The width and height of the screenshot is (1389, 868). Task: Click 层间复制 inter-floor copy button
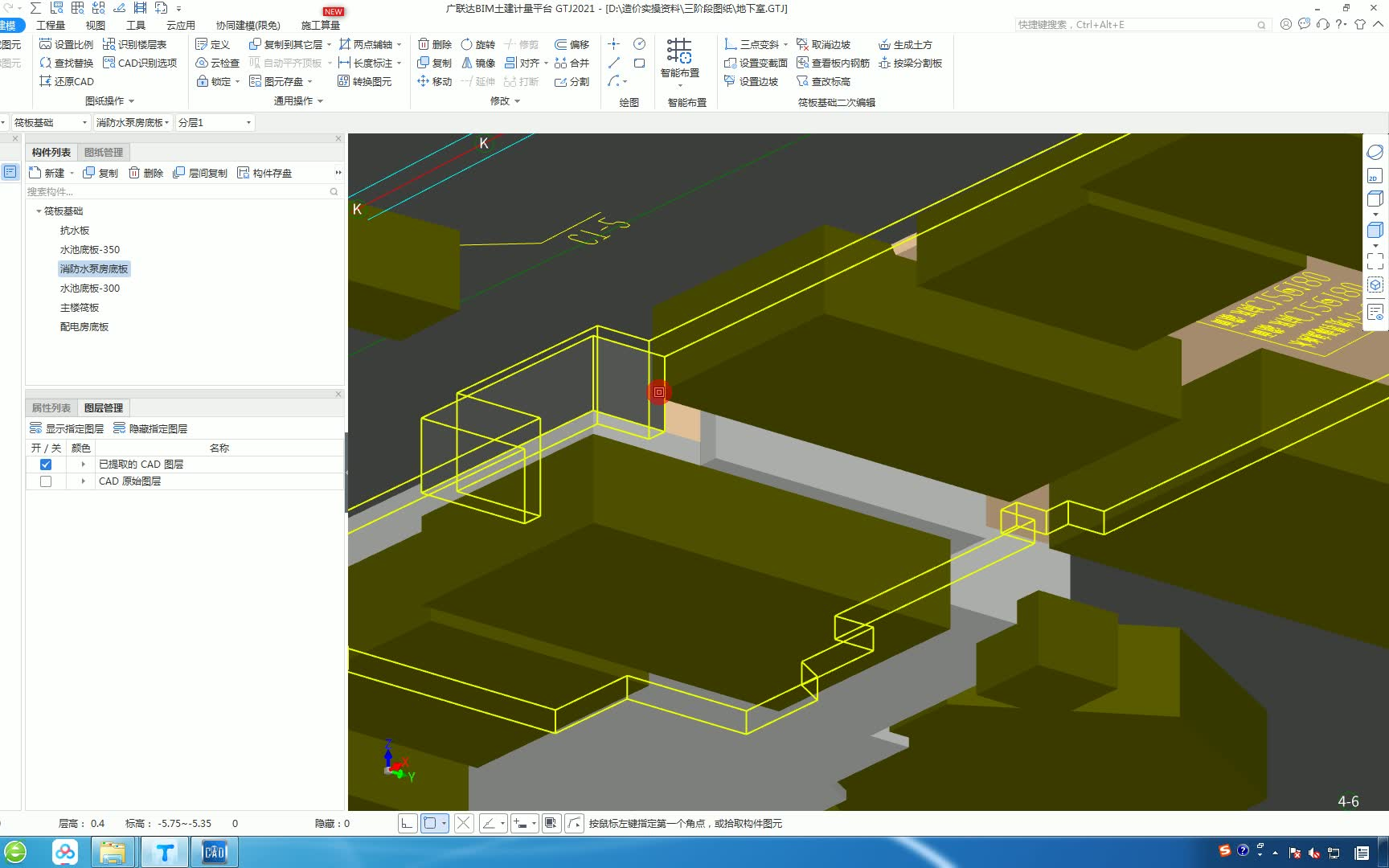pyautogui.click(x=200, y=173)
